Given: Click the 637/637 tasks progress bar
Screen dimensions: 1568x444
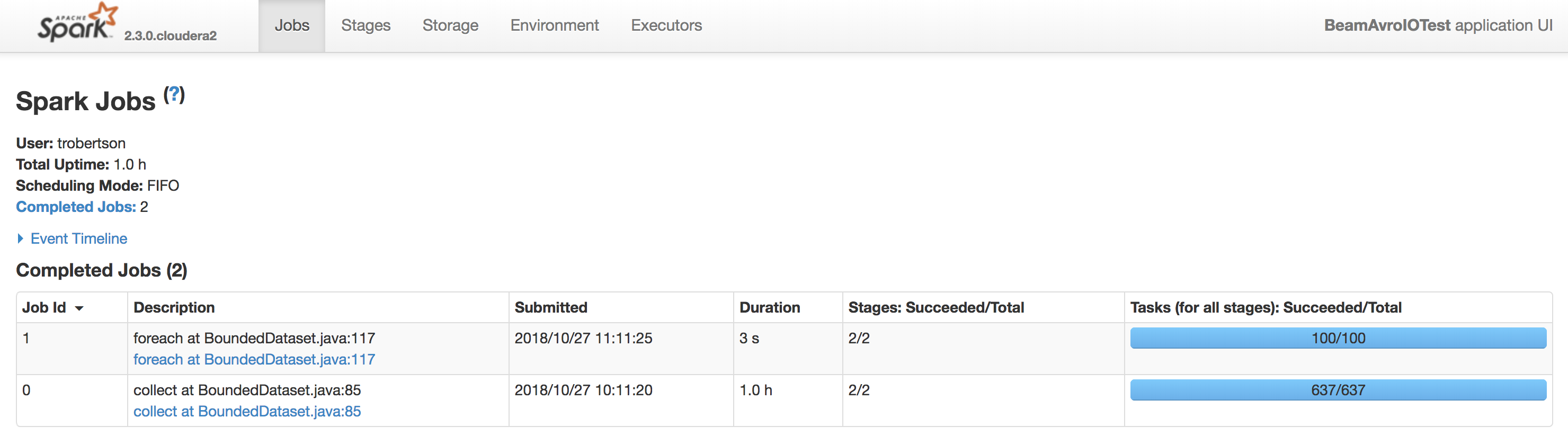Looking at the screenshot, I should click(x=1338, y=390).
